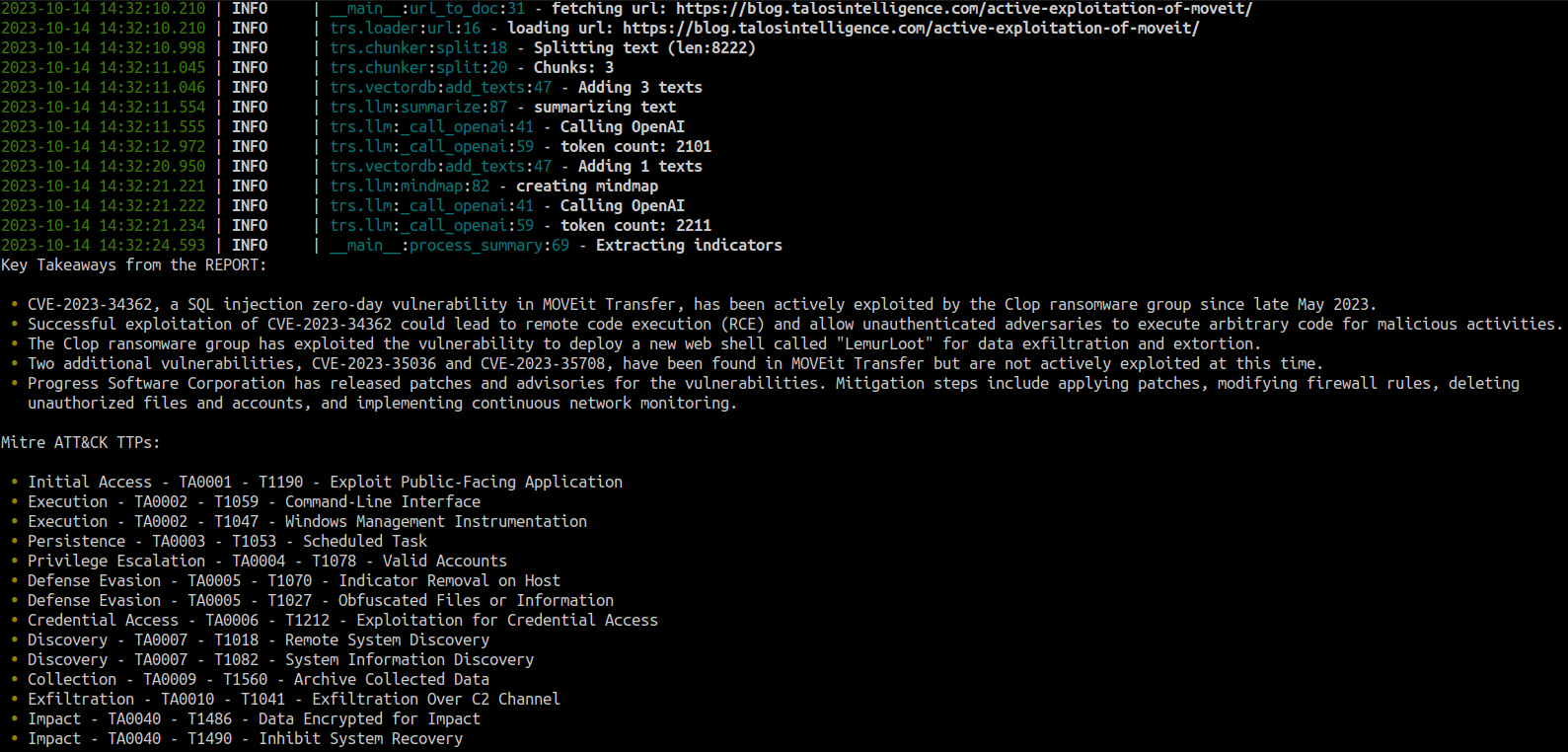Open the talosintelligence URL on the fetching url line
Image resolution: width=1568 pixels, height=752 pixels.
pyautogui.click(x=963, y=9)
